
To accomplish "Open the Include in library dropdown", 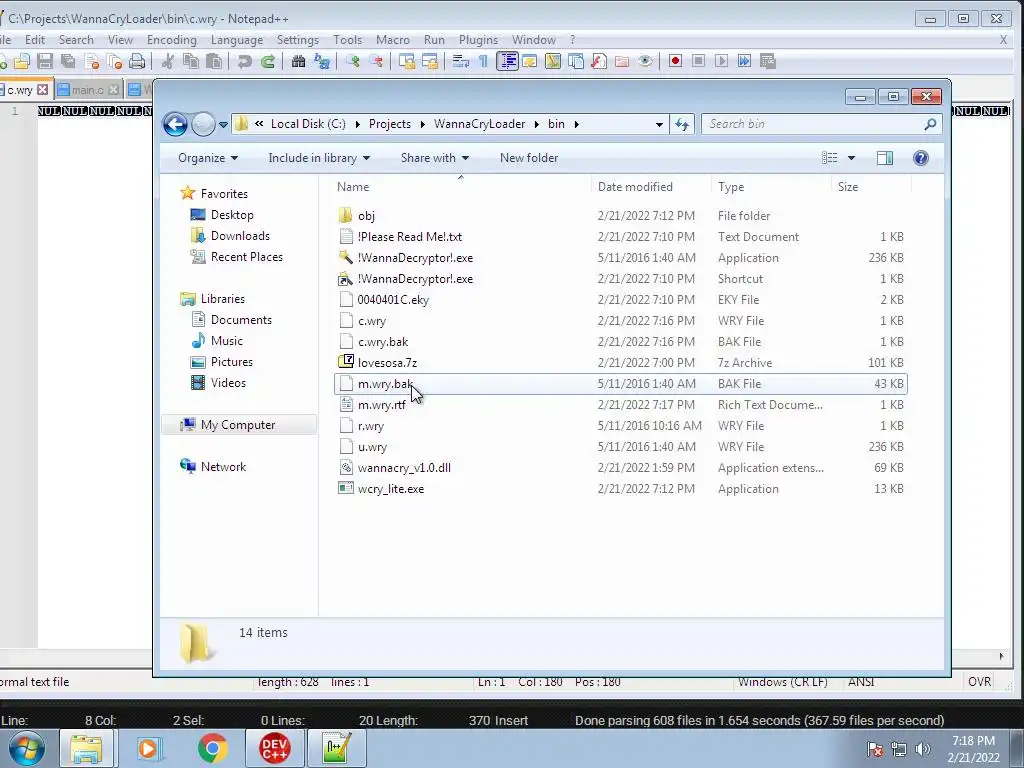I will tap(319, 158).
